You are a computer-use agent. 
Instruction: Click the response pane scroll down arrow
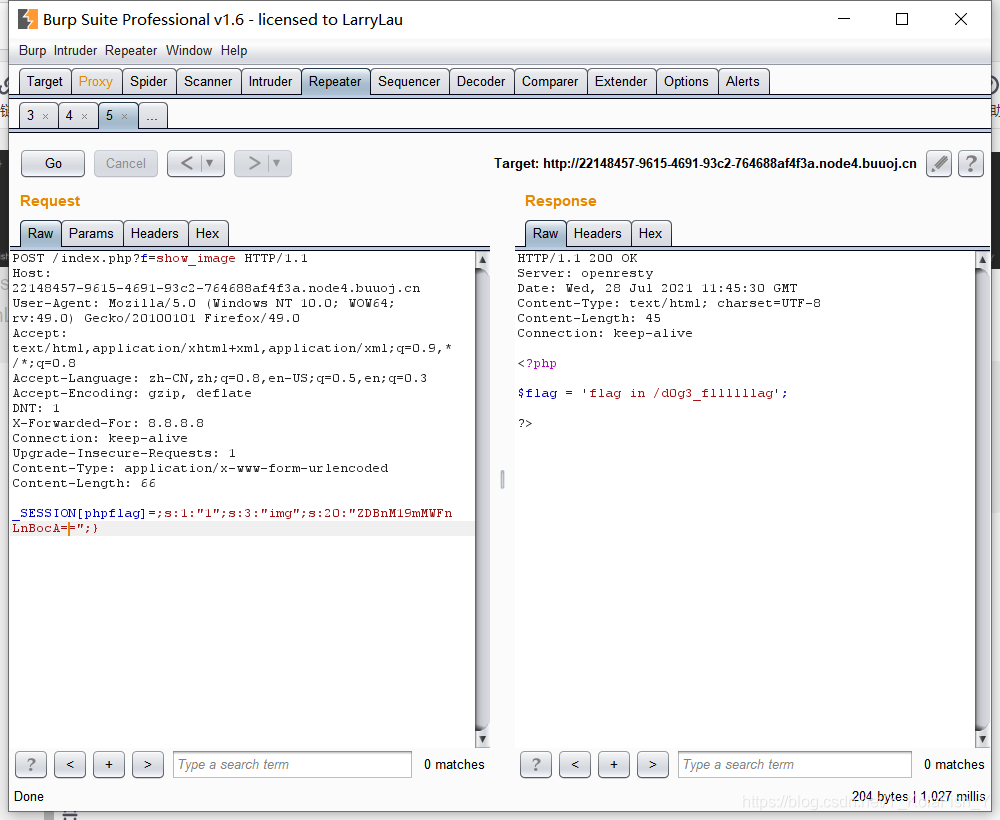click(983, 739)
